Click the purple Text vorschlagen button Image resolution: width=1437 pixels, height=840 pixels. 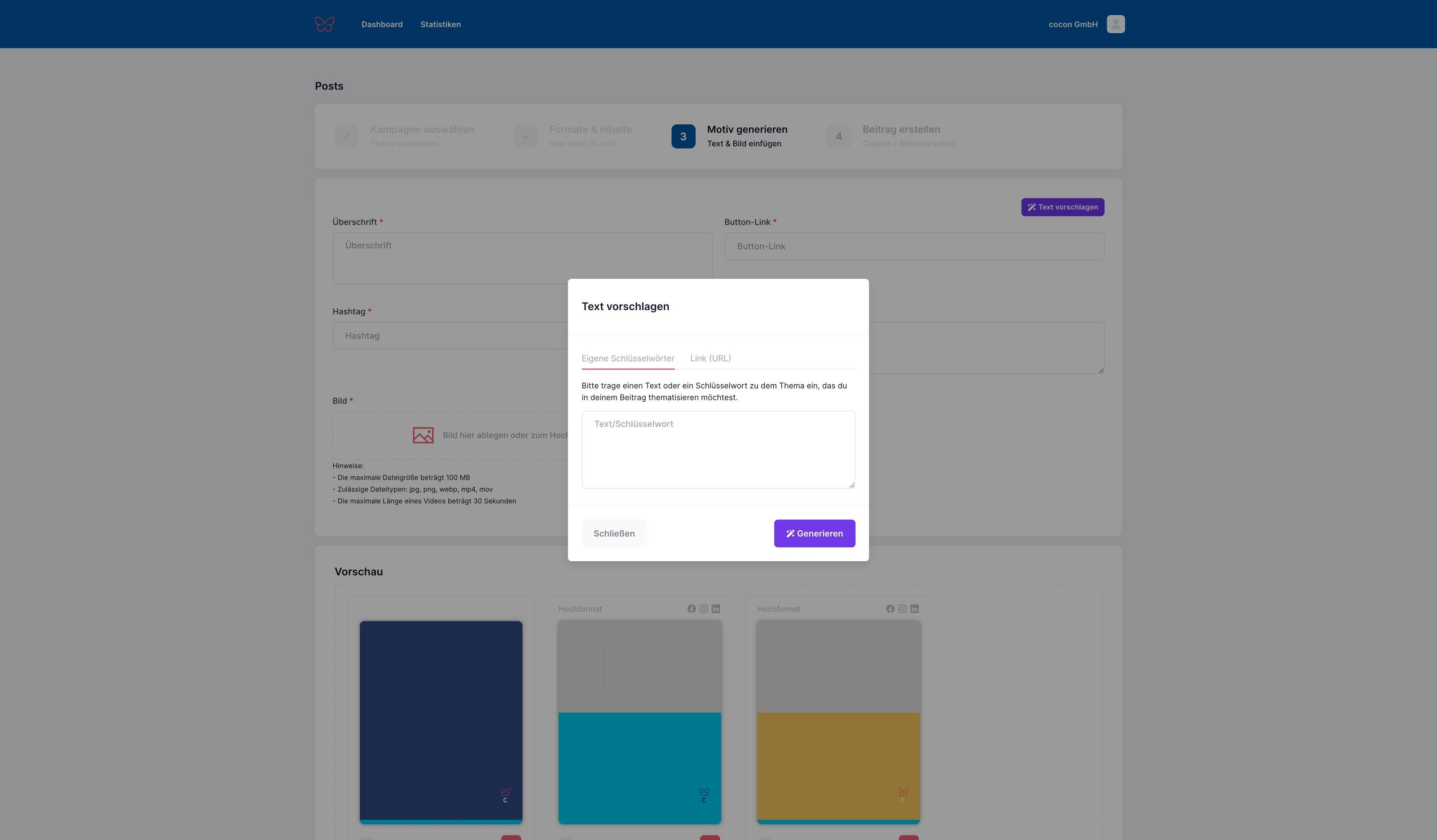[x=1062, y=207]
